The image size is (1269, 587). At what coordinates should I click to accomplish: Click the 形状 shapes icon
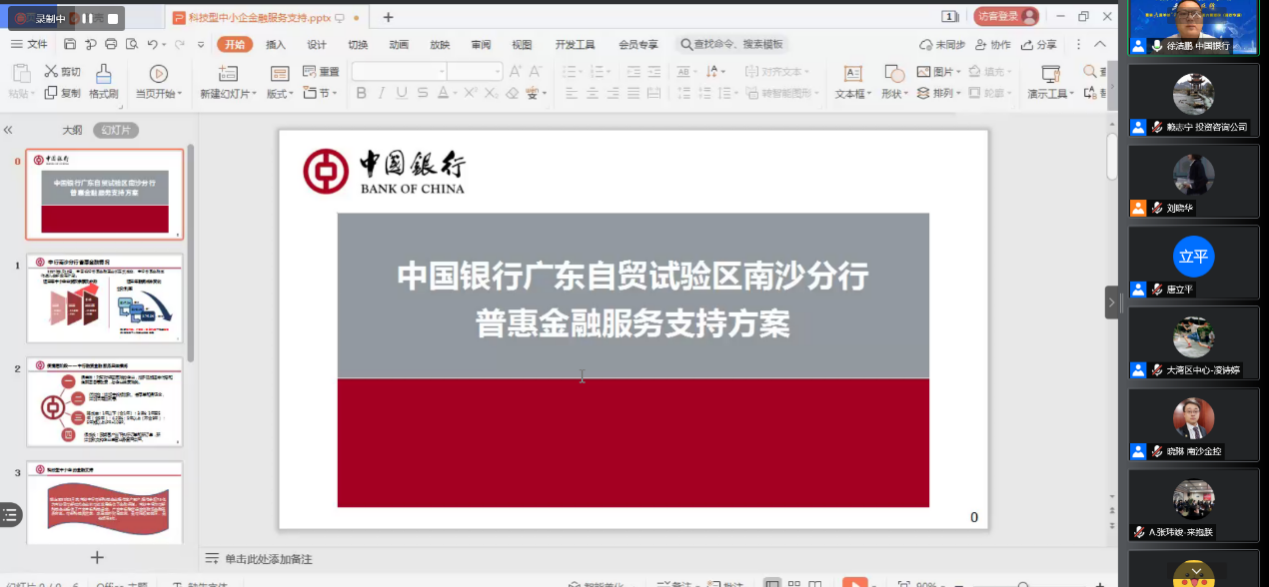coord(893,72)
